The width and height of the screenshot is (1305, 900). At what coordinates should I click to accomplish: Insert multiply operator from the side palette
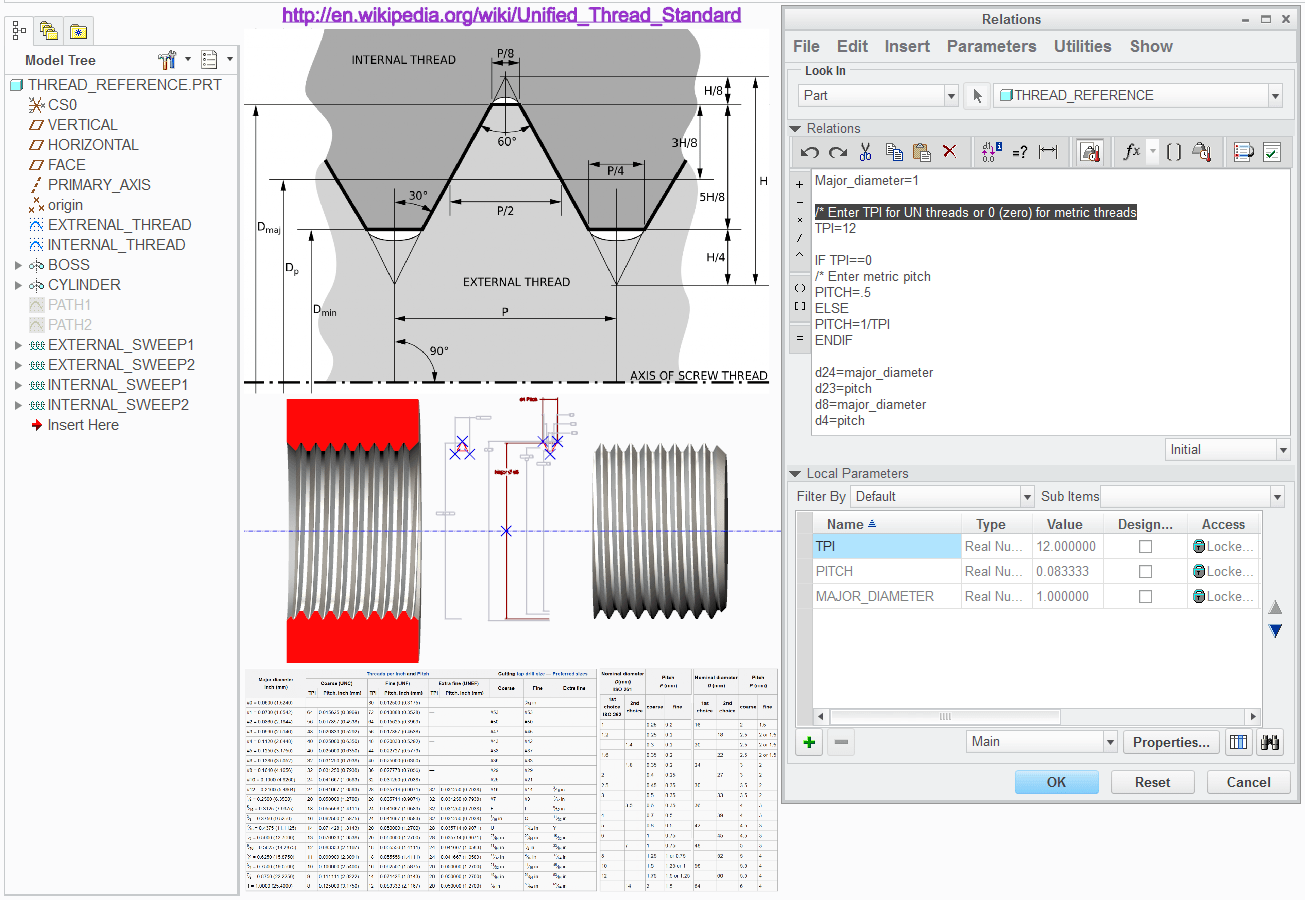(x=800, y=220)
